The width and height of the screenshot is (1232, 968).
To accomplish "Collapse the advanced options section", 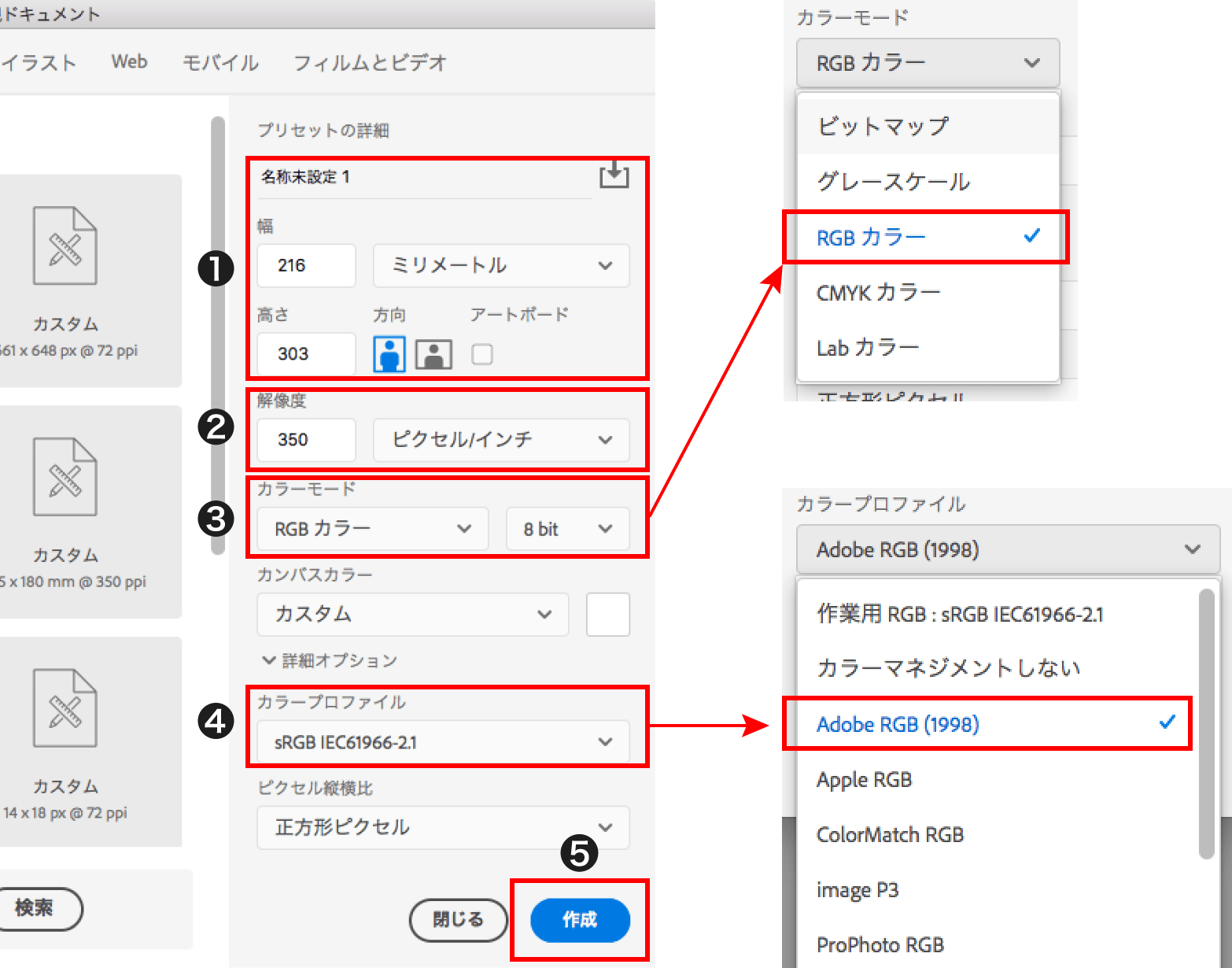I will coord(329,660).
